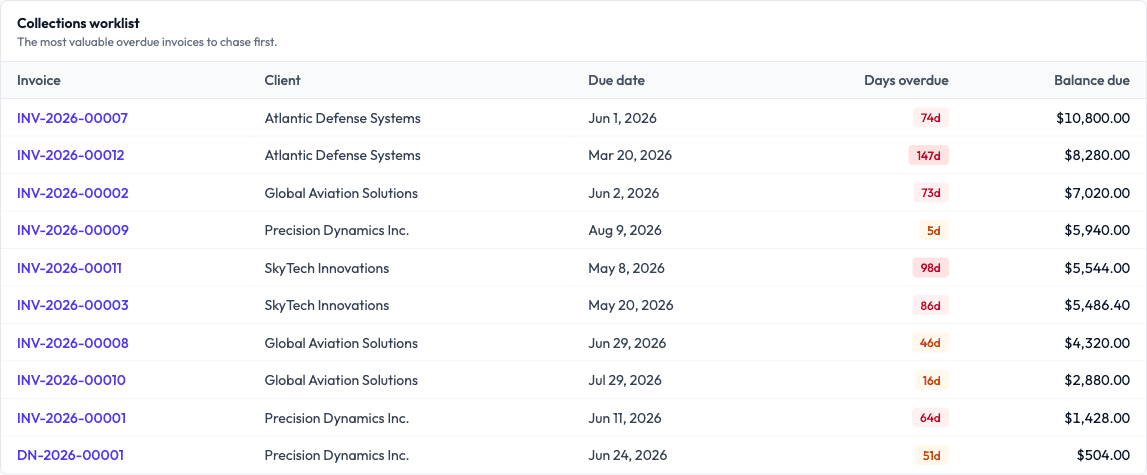The image size is (1147, 475).
Task: Click the $10,800.00 balance amount
Action: 1093,118
